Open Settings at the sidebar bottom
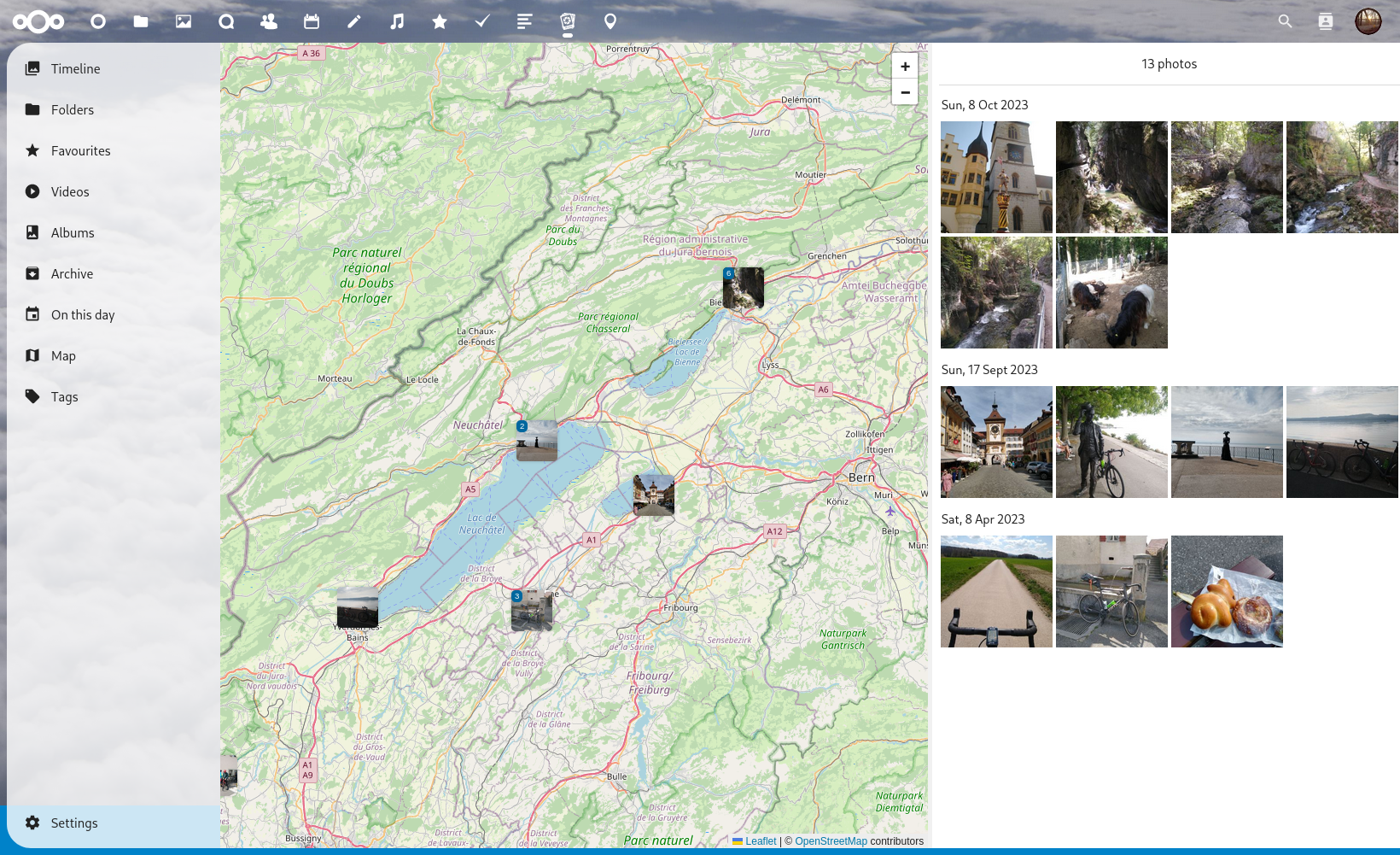Viewport: 1400px width, 855px height. 74,823
